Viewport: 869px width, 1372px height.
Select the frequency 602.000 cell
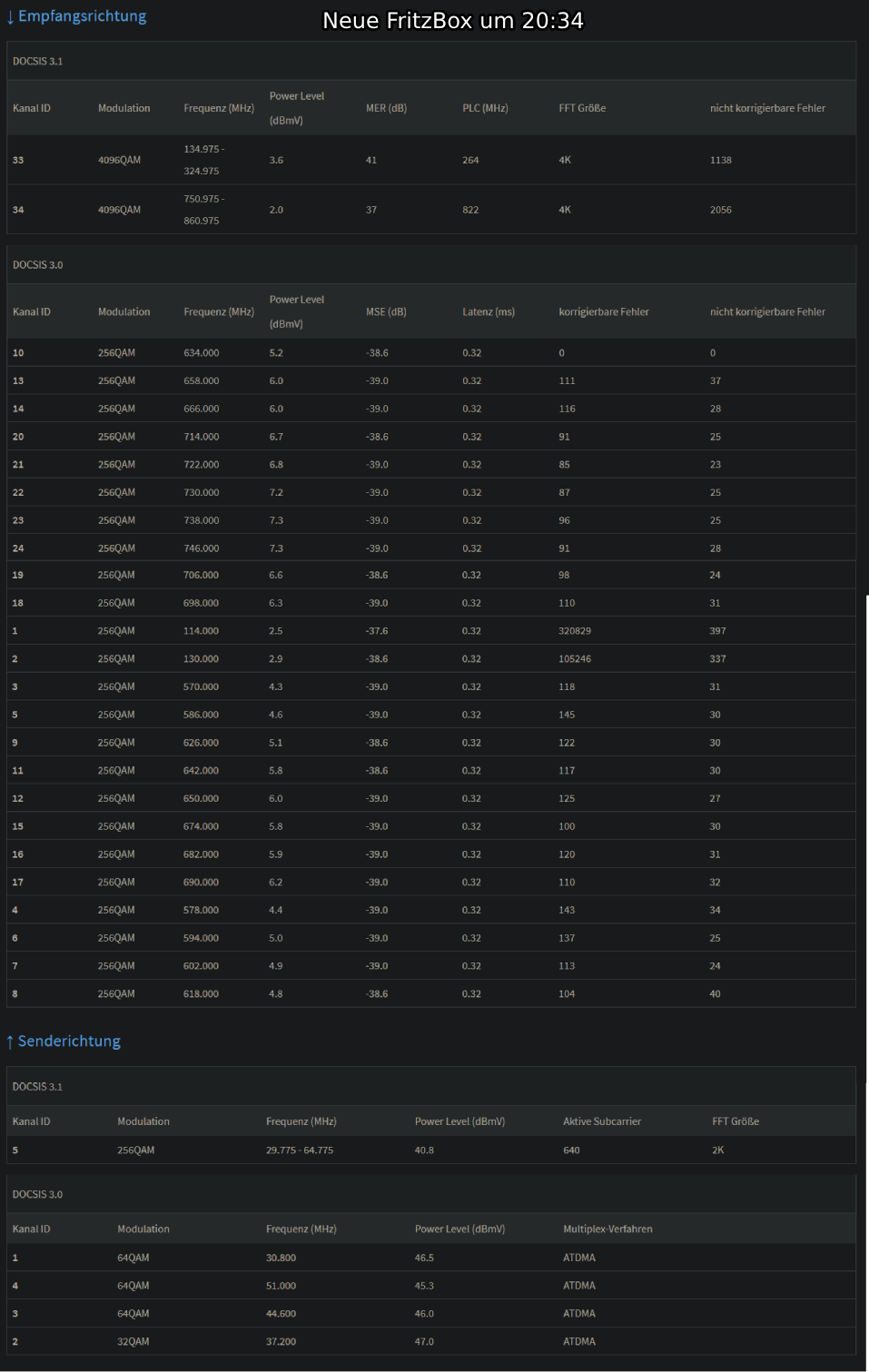coord(202,966)
